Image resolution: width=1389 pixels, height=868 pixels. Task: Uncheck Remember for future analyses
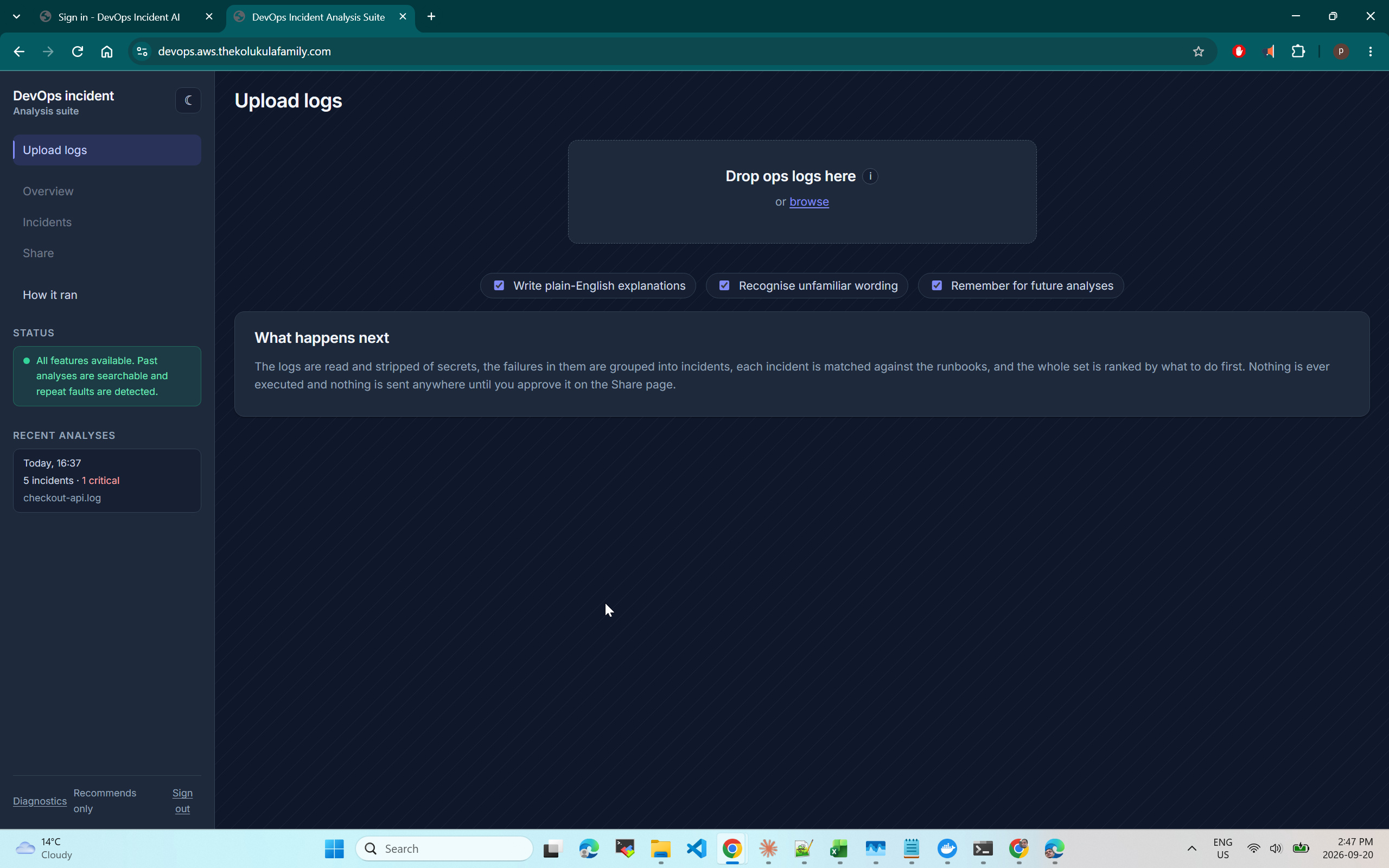[936, 285]
